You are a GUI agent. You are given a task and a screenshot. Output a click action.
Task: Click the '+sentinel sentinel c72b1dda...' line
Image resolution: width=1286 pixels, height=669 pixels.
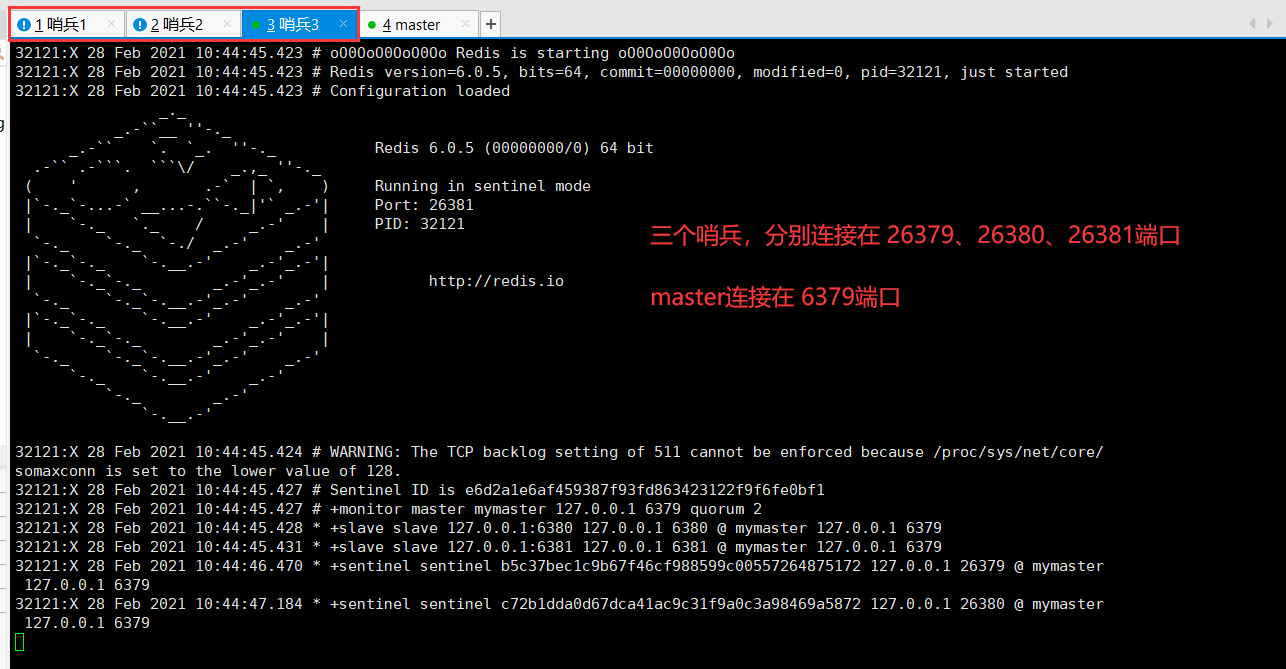coord(559,604)
